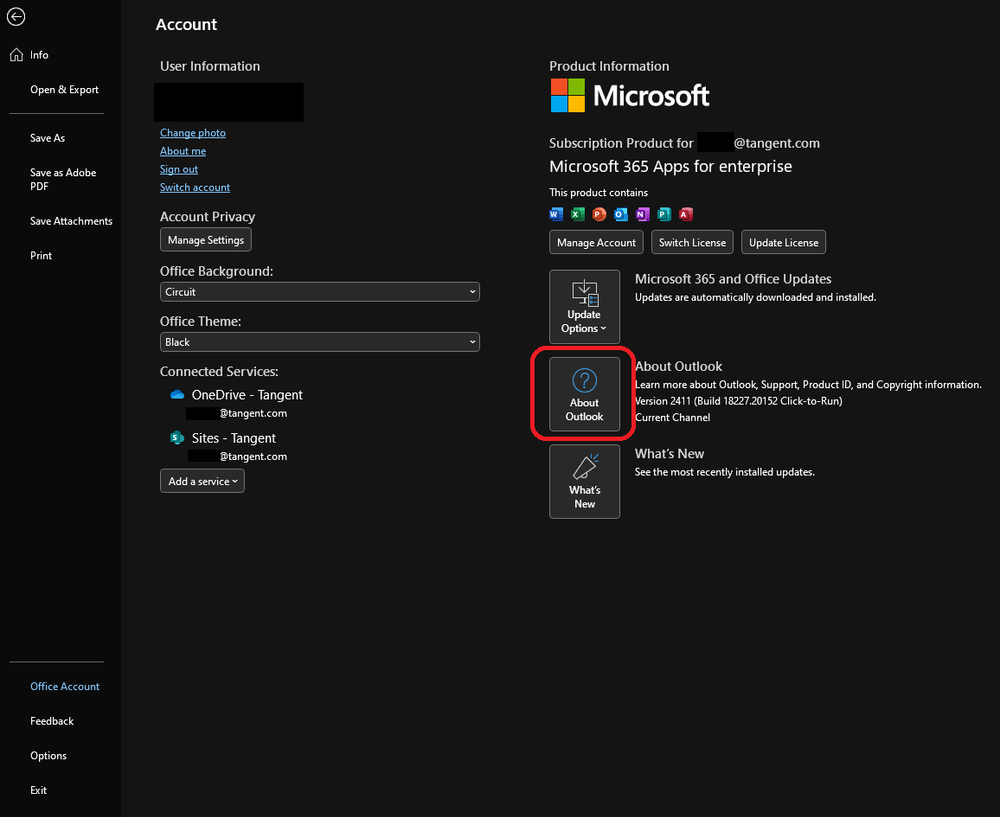Open Office Account in the sidebar
Viewport: 1000px width, 817px height.
[x=65, y=687]
